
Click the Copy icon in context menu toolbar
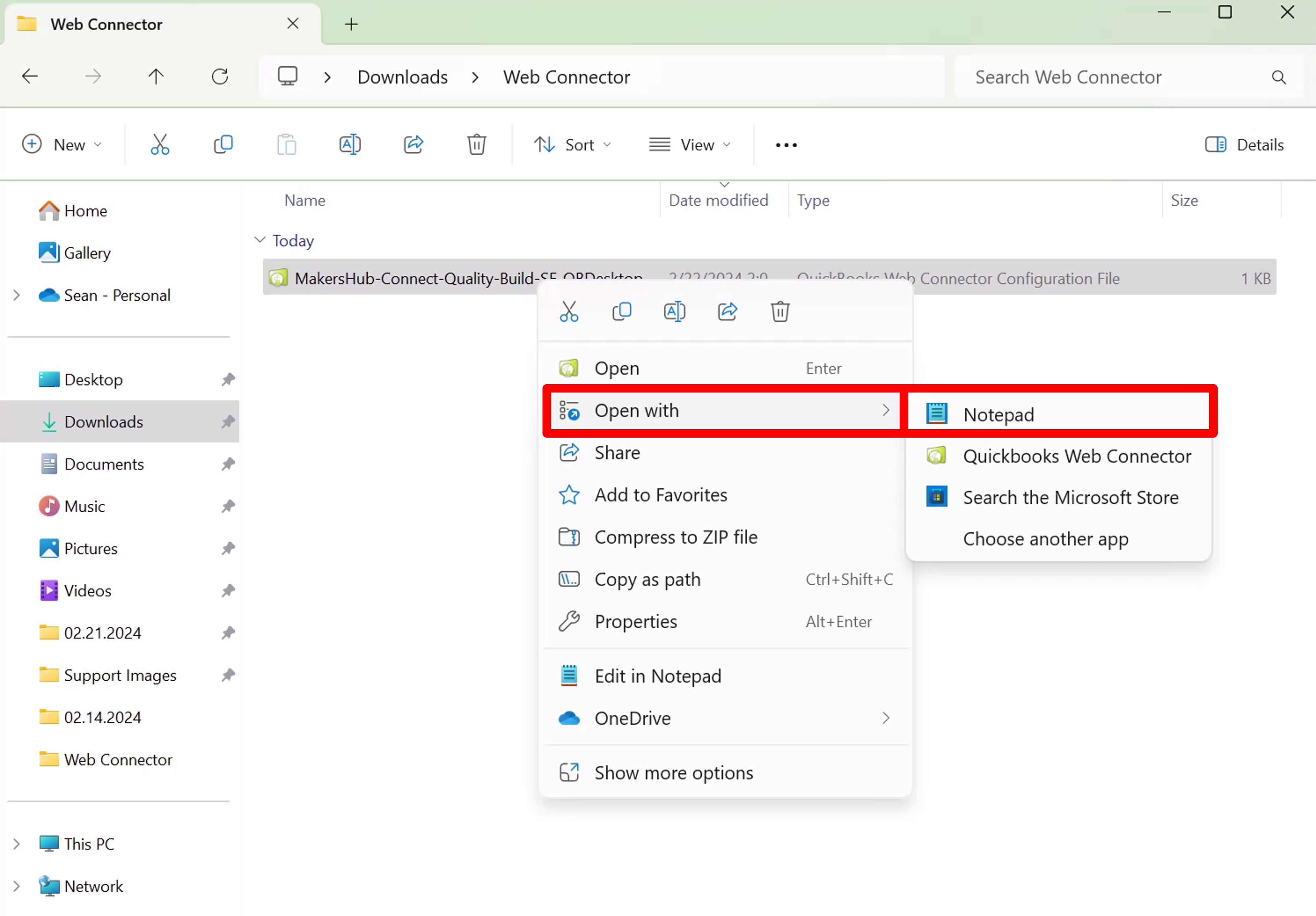tap(622, 312)
